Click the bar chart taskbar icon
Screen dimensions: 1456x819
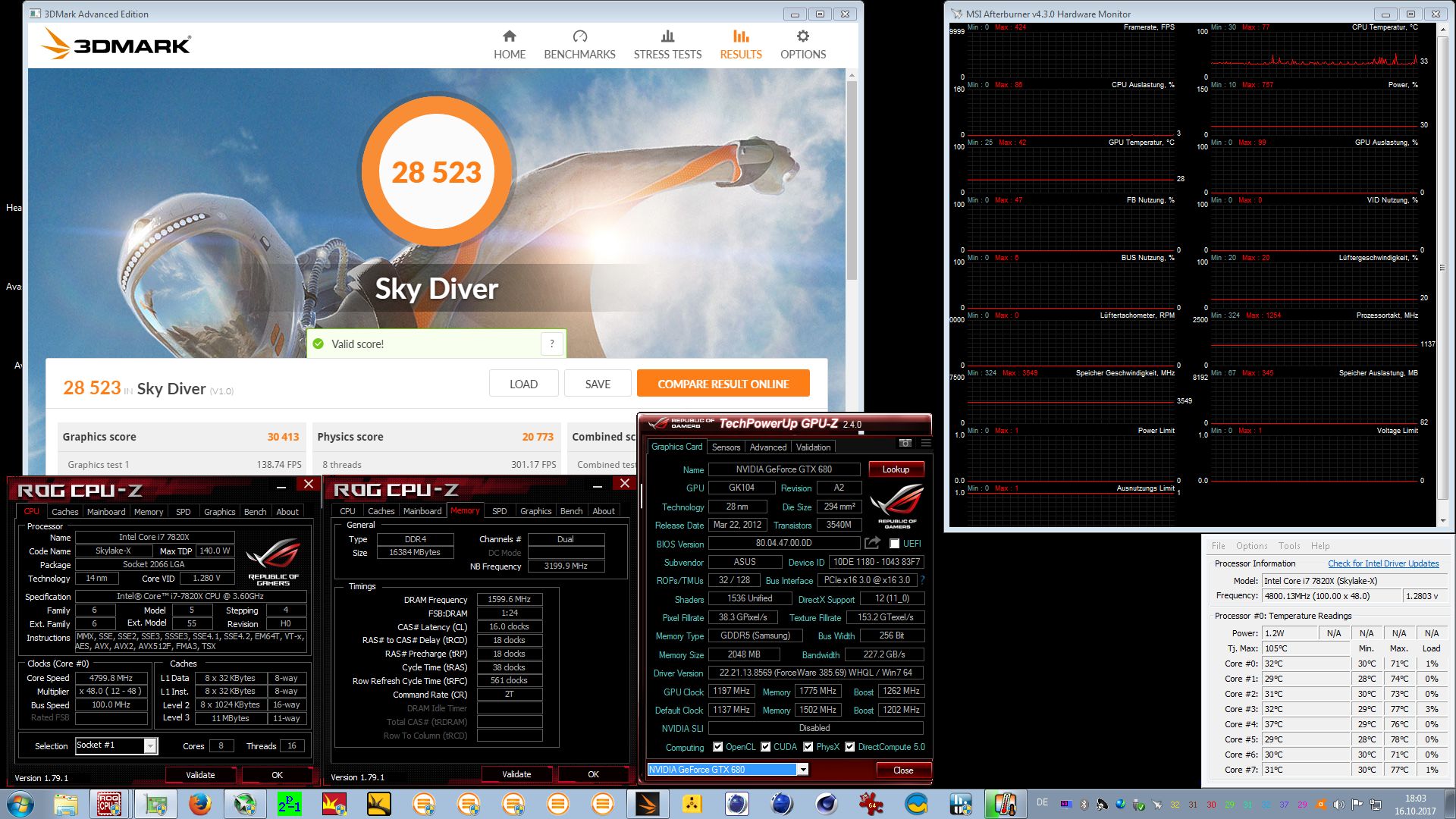[x=961, y=804]
